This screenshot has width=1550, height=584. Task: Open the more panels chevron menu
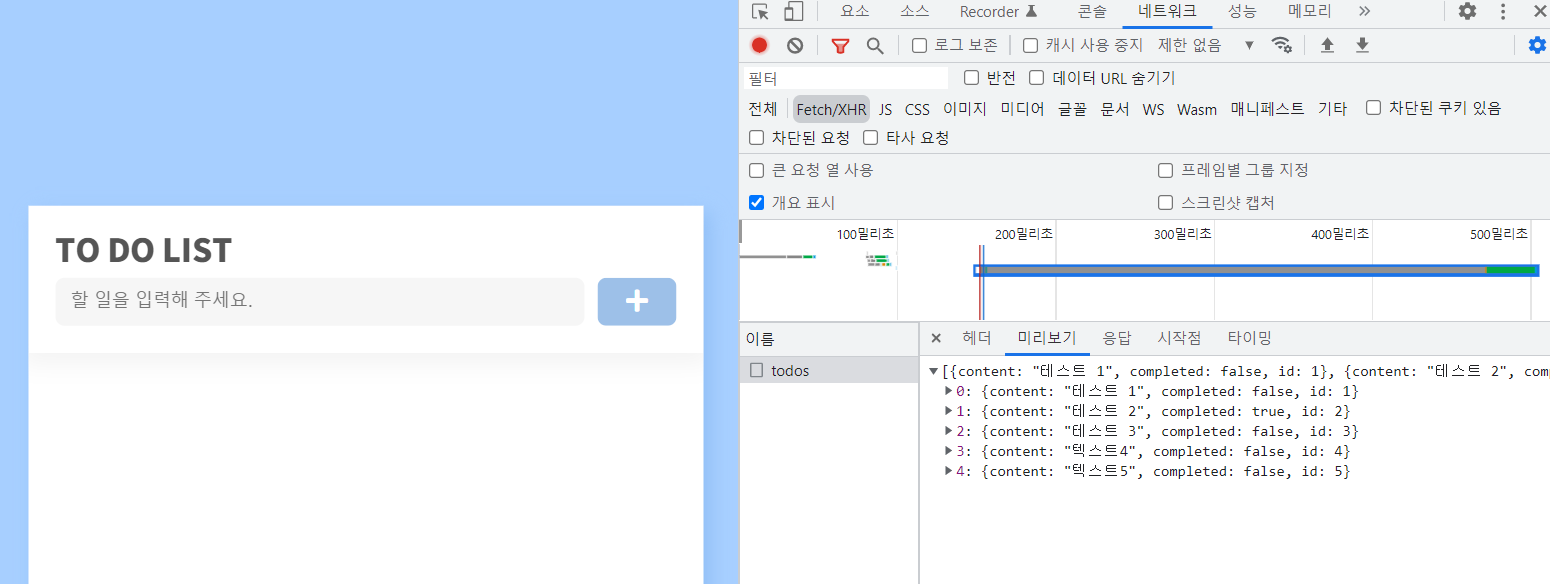(1364, 11)
